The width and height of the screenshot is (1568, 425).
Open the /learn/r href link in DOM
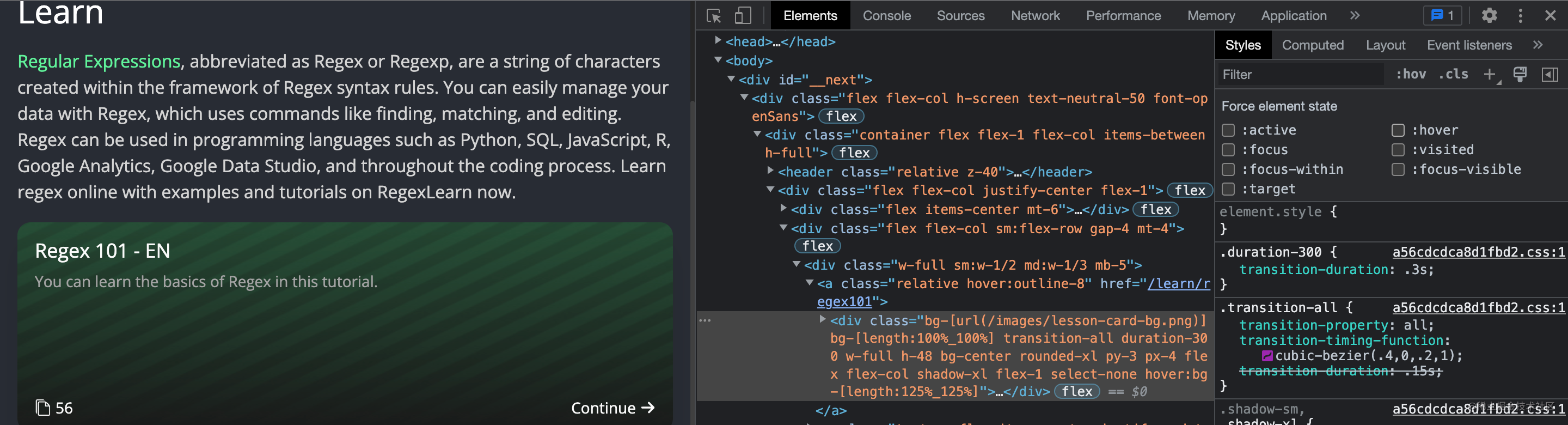[1178, 284]
